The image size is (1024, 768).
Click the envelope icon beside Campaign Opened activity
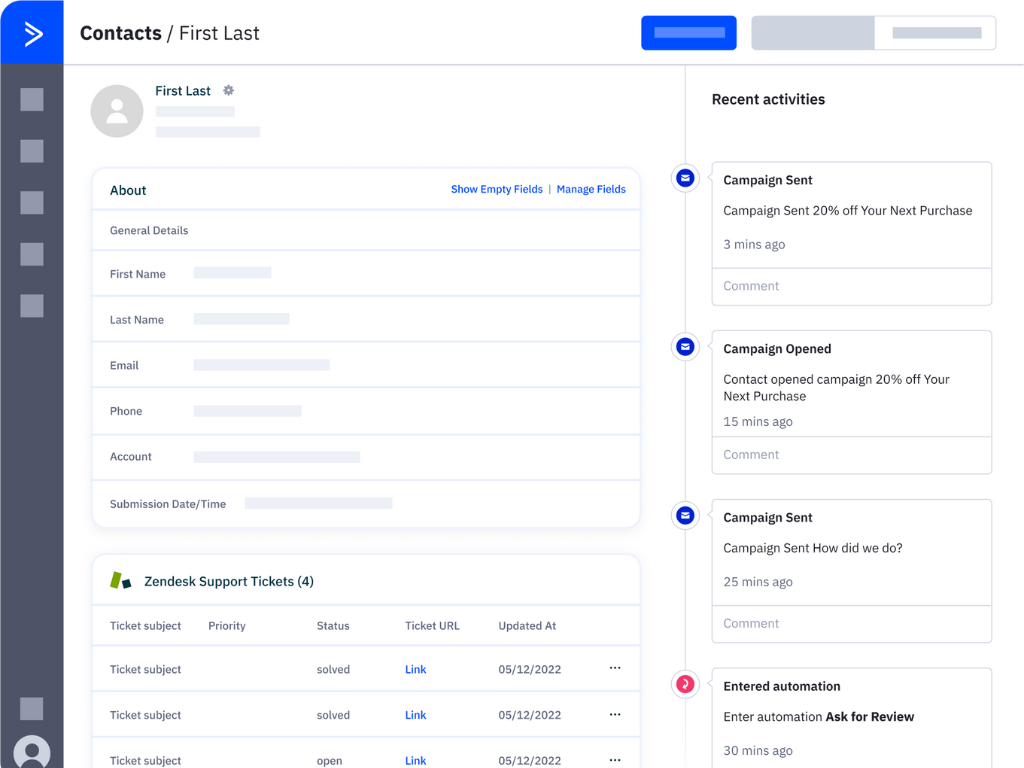[x=684, y=346]
